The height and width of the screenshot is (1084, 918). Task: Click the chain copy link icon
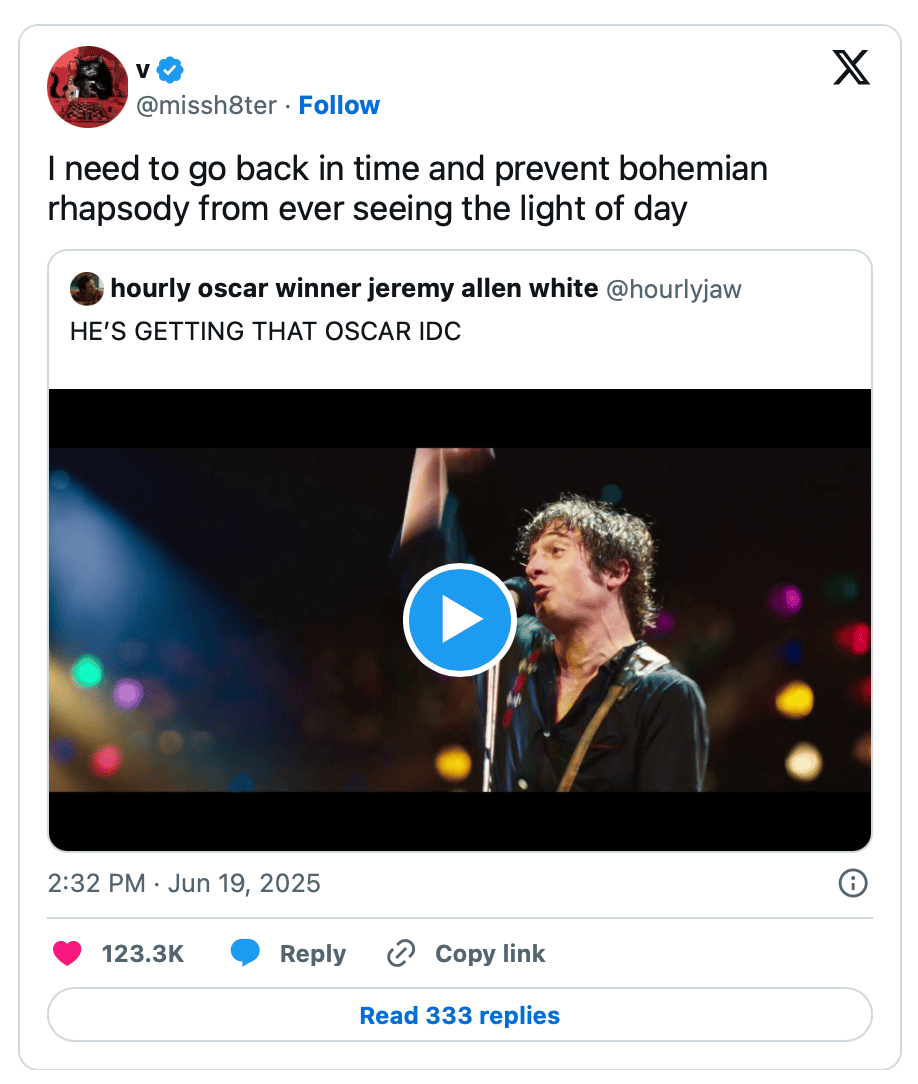[400, 953]
